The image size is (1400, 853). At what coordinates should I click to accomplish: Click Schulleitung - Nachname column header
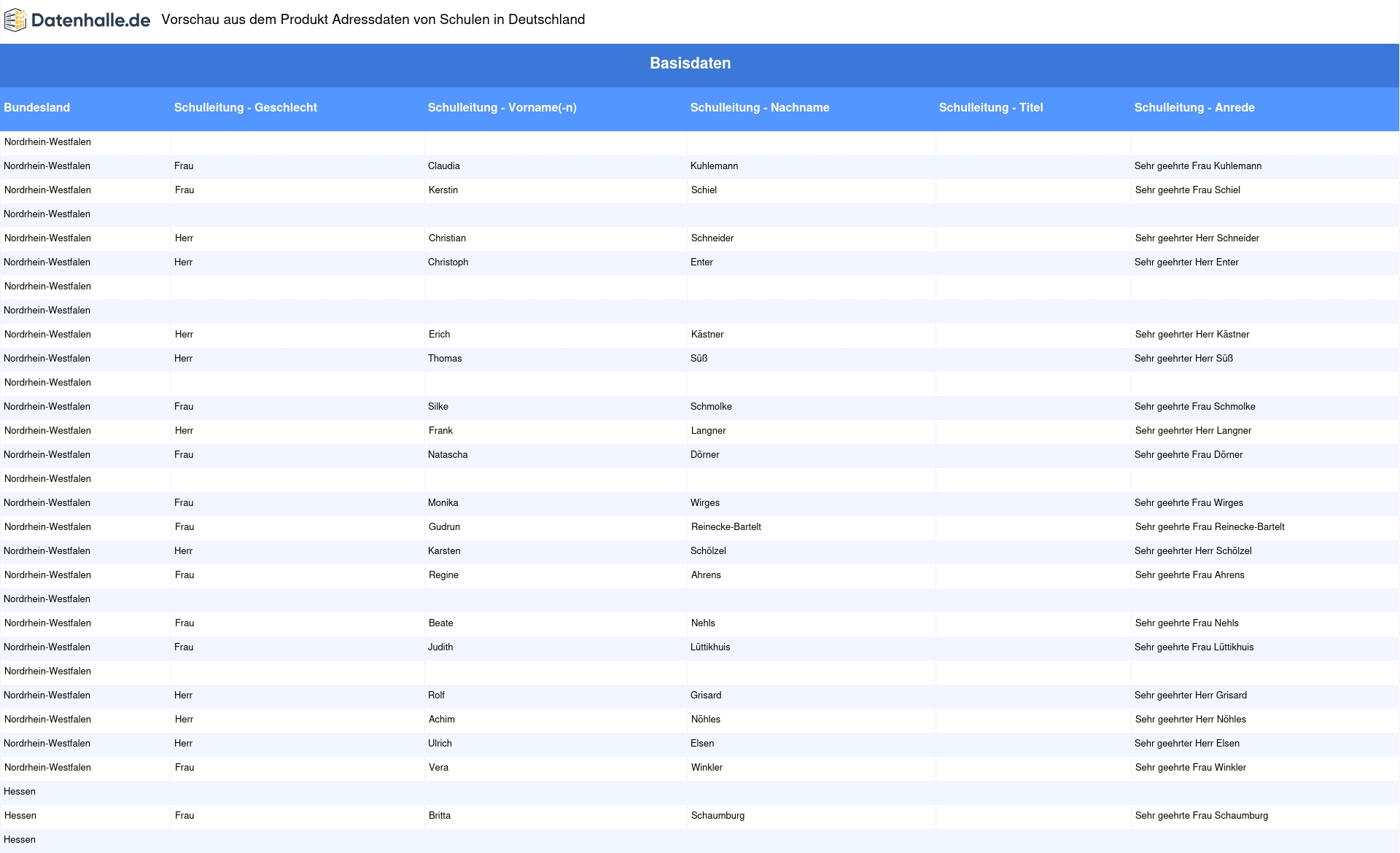(759, 108)
